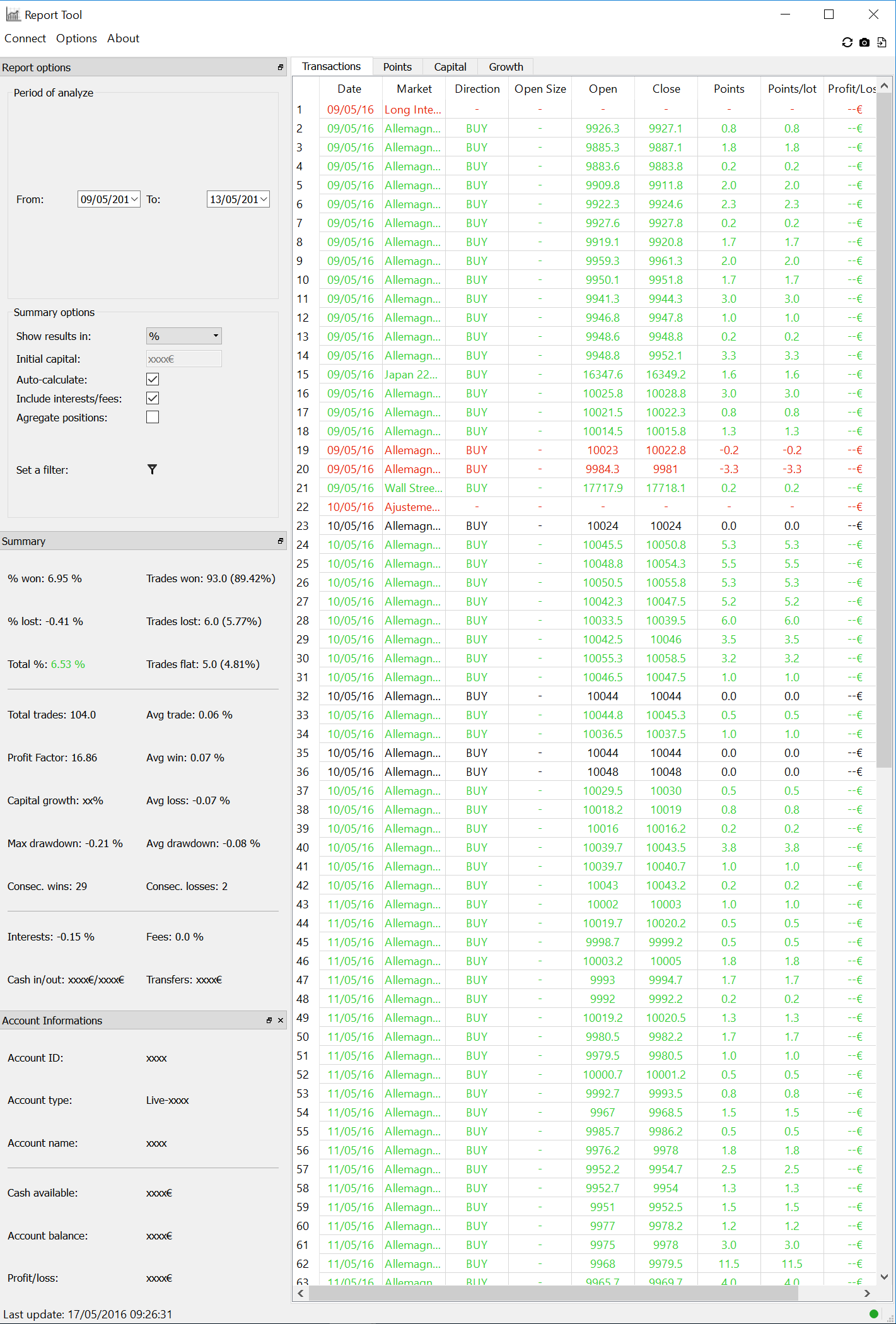Click the Initial capital input field
The height and width of the screenshot is (1324, 896).
[184, 359]
